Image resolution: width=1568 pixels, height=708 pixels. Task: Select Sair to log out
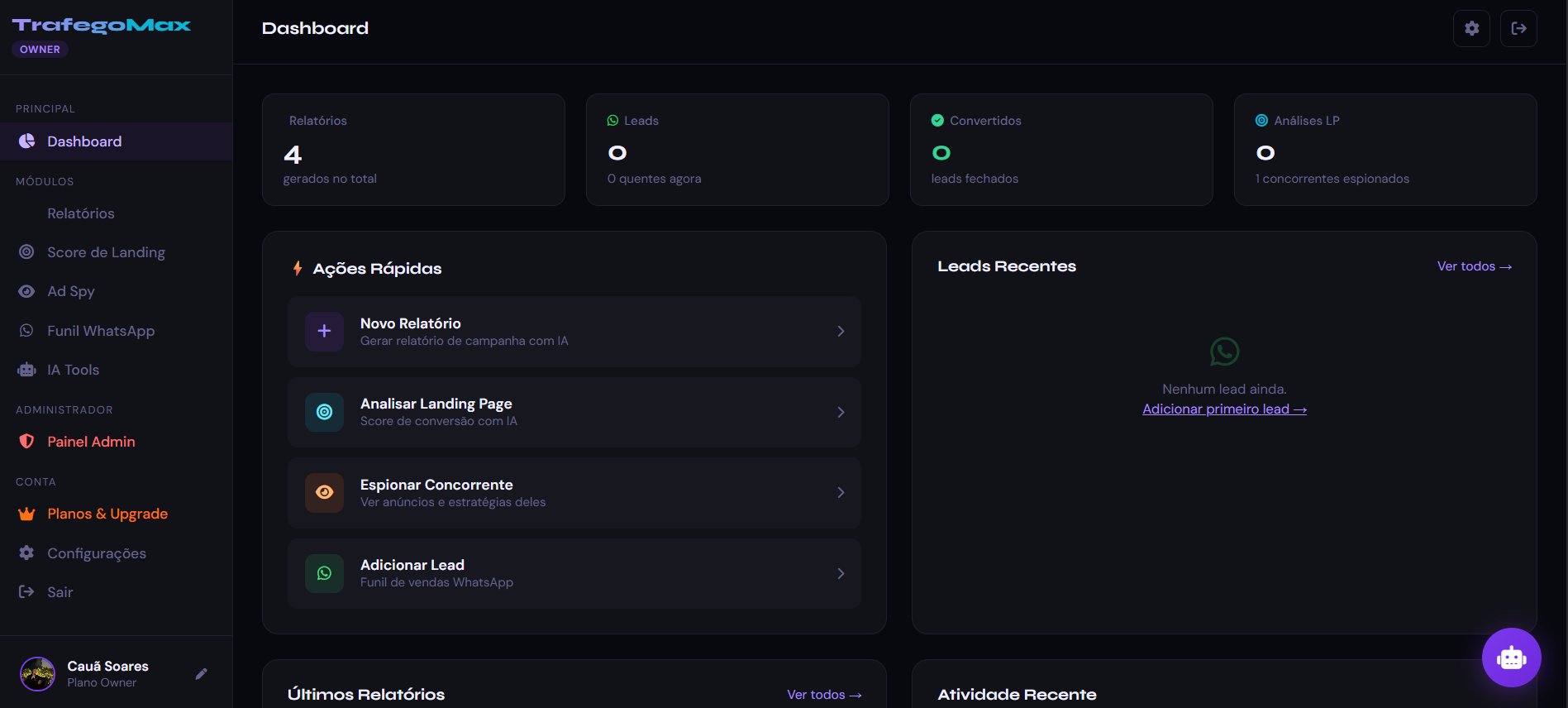point(116,592)
